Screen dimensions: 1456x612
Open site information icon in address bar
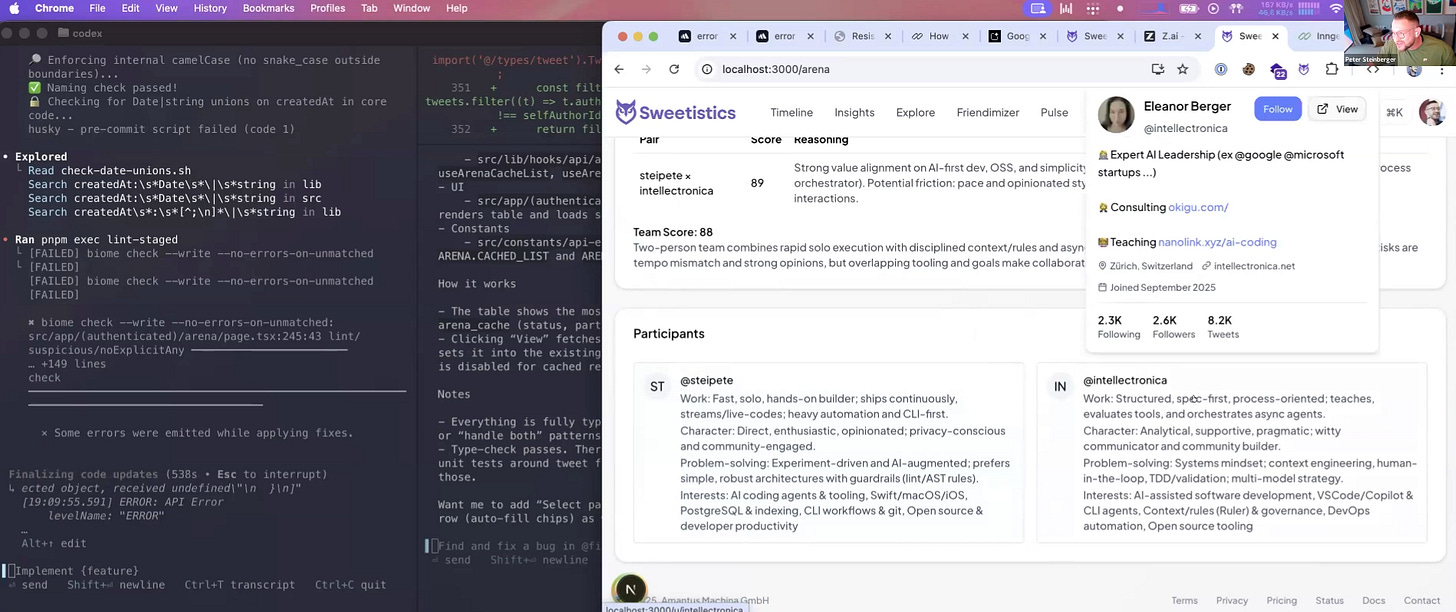(x=707, y=69)
